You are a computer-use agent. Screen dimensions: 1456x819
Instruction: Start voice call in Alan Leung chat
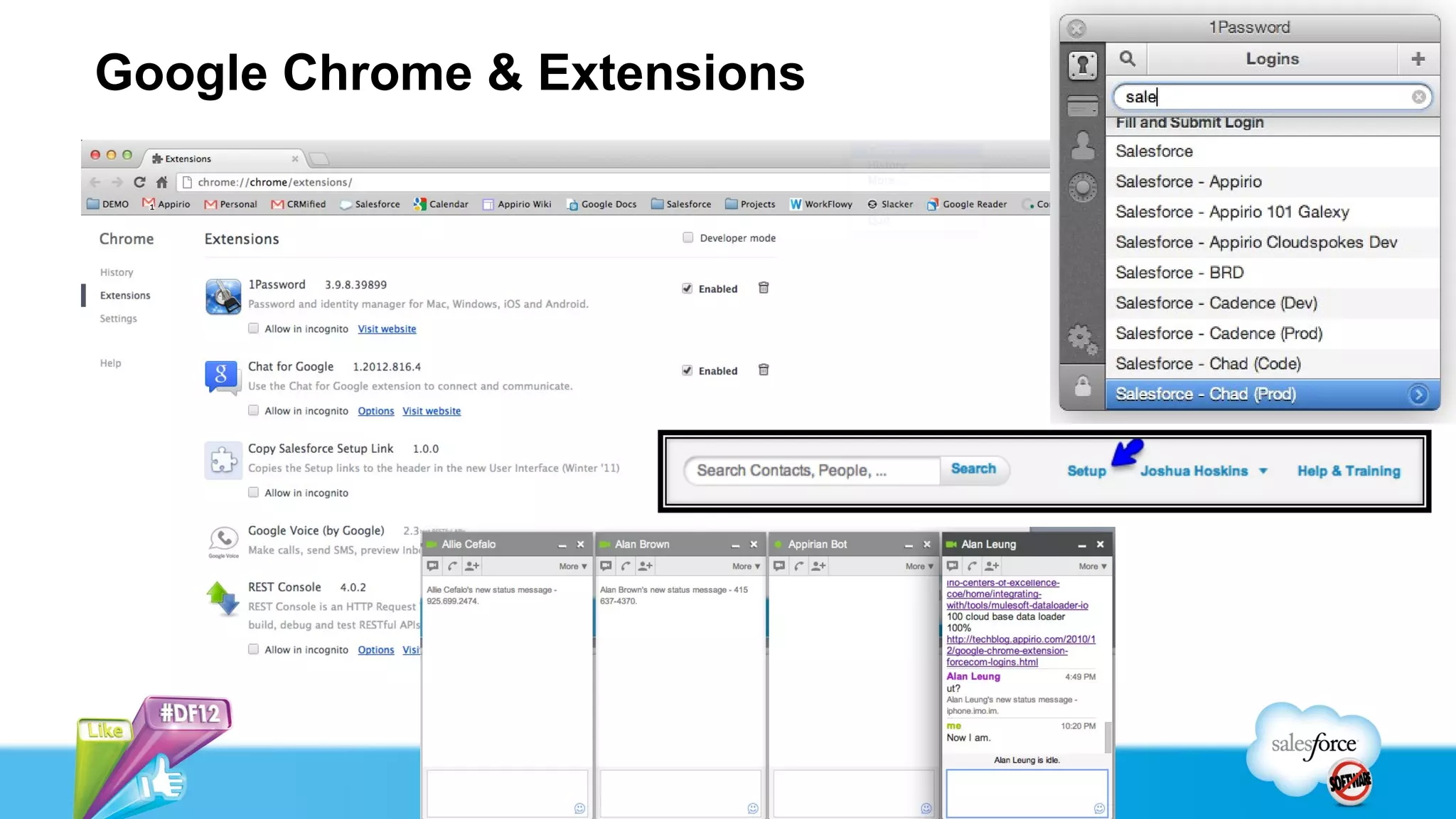(x=972, y=566)
